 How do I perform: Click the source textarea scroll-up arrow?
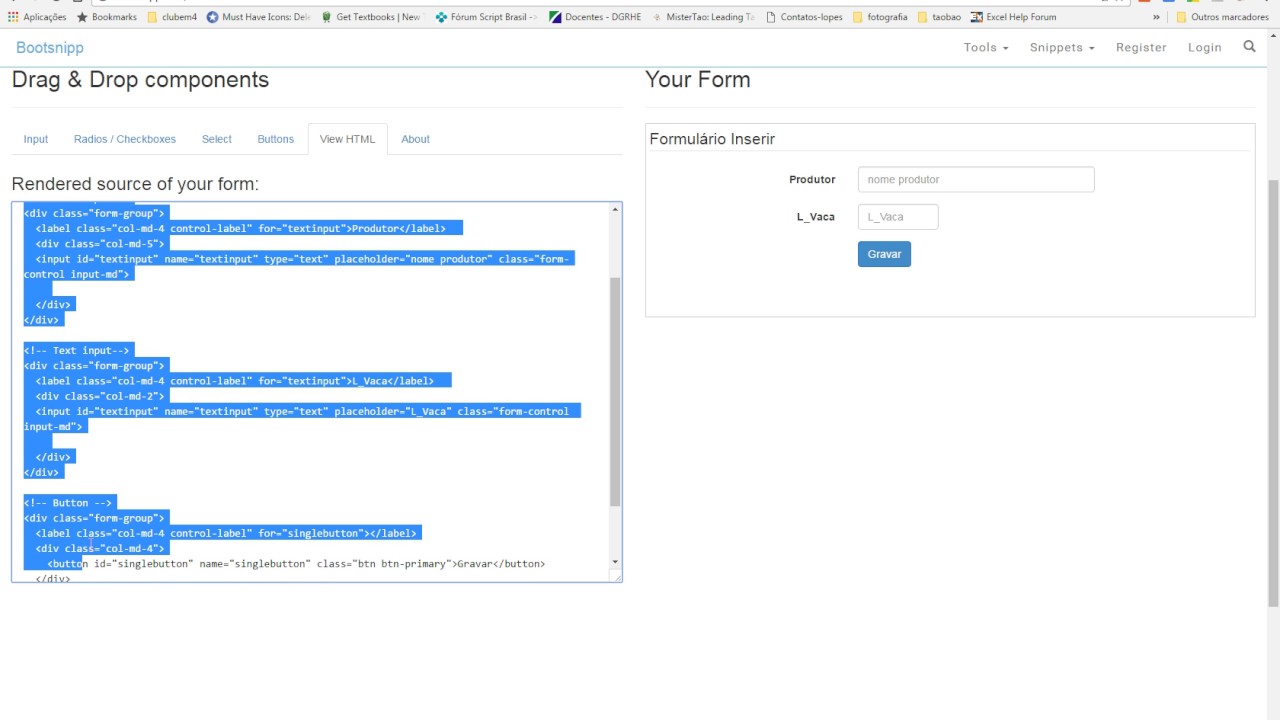[x=615, y=209]
